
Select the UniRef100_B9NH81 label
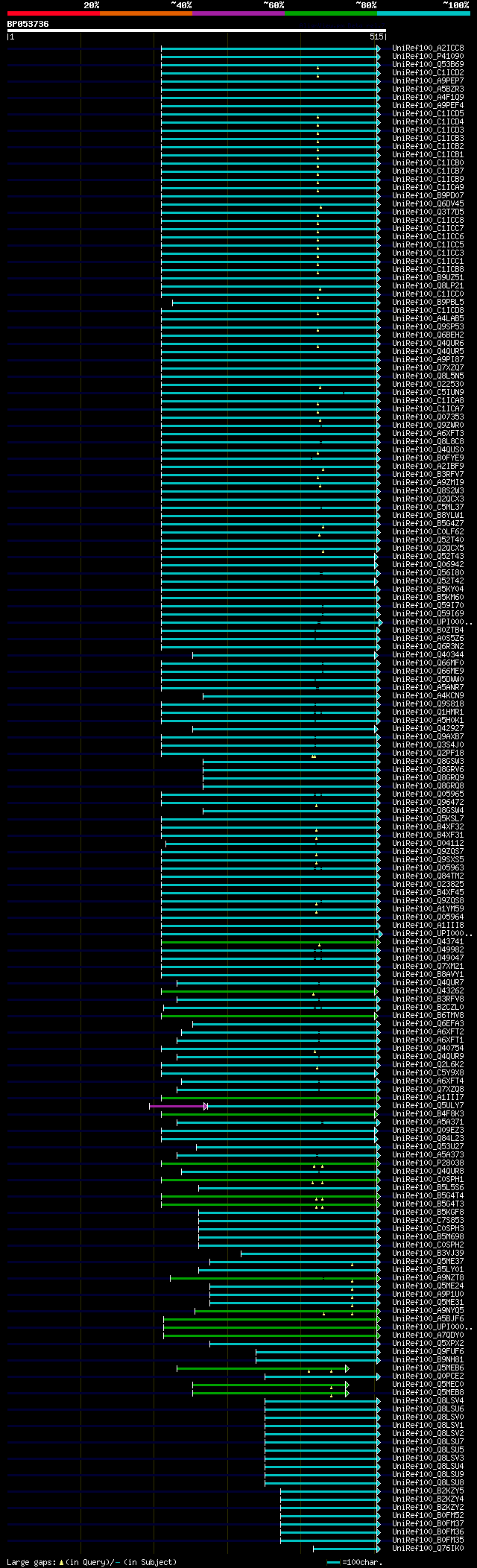point(428,1359)
